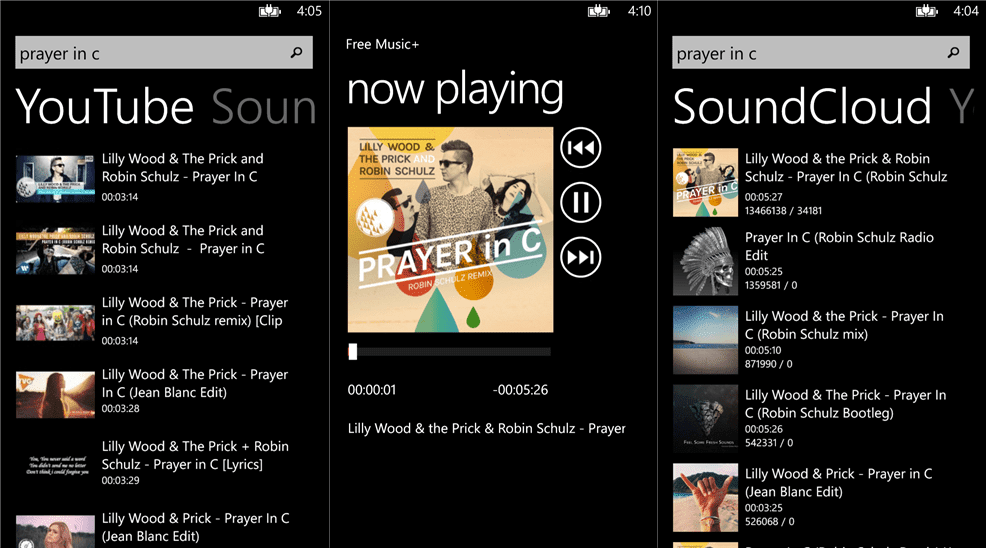
Task: Skip to previous track button
Action: pyautogui.click(x=580, y=148)
